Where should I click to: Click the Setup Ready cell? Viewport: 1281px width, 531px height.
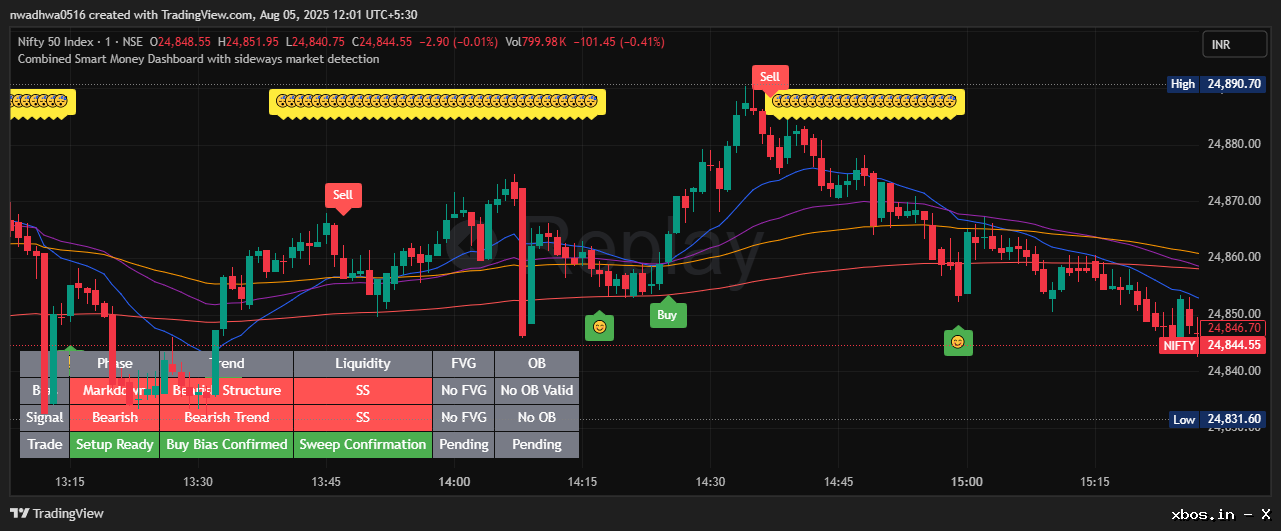point(115,444)
